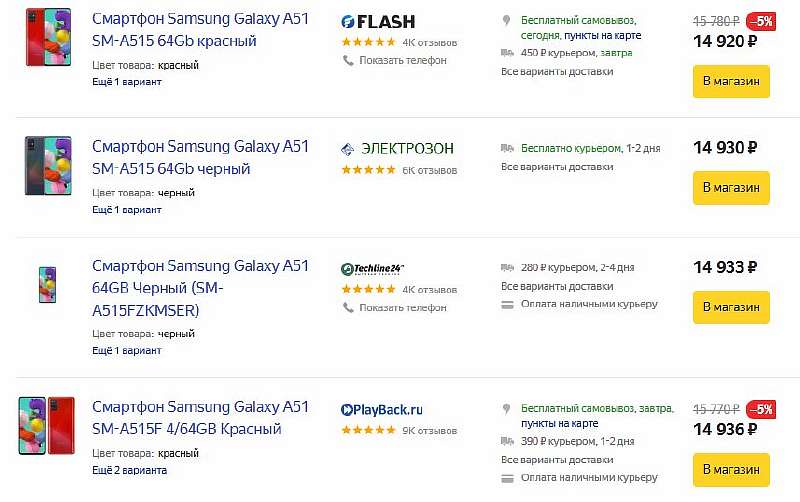Open the red Galaxy A51 thumbnail from FLASH

[x=48, y=36]
